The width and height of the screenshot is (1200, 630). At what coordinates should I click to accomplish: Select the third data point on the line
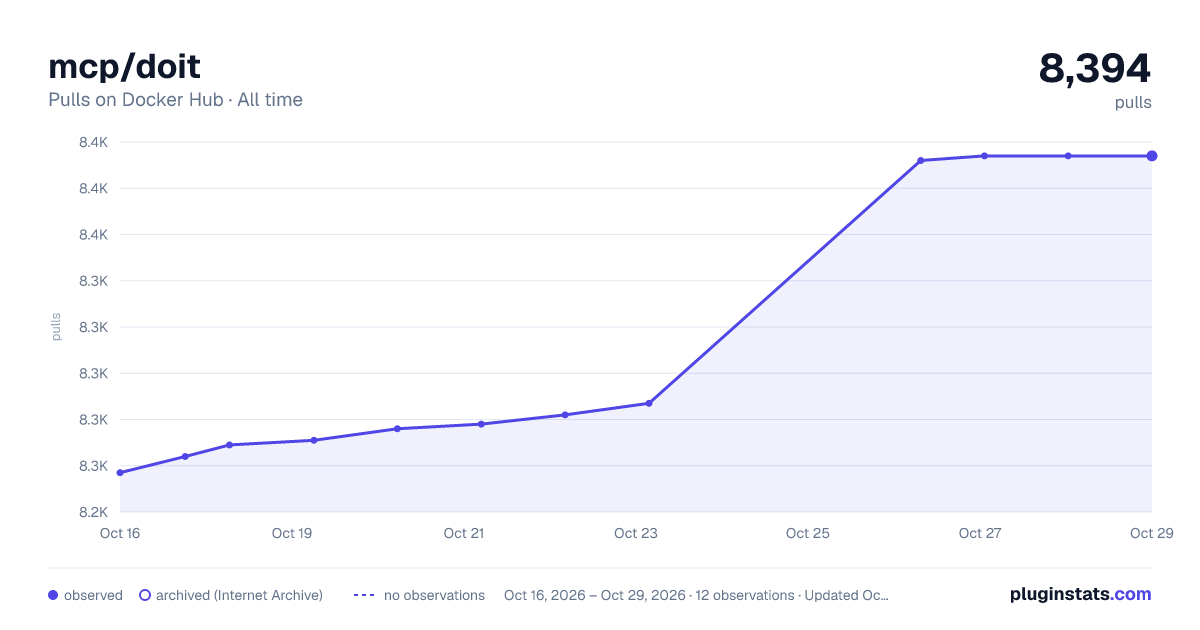[229, 445]
